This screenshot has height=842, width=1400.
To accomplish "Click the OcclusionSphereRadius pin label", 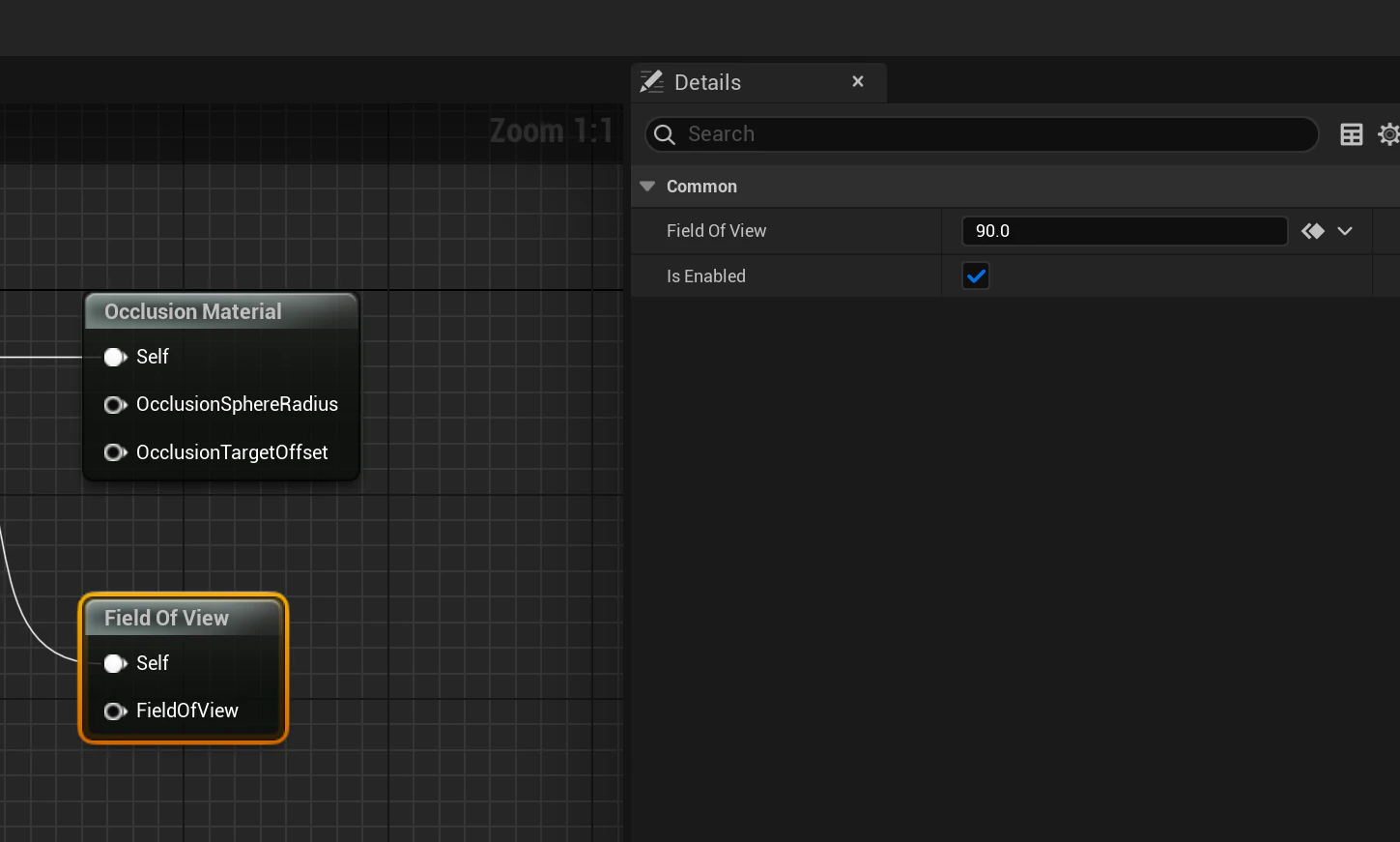I will [237, 404].
